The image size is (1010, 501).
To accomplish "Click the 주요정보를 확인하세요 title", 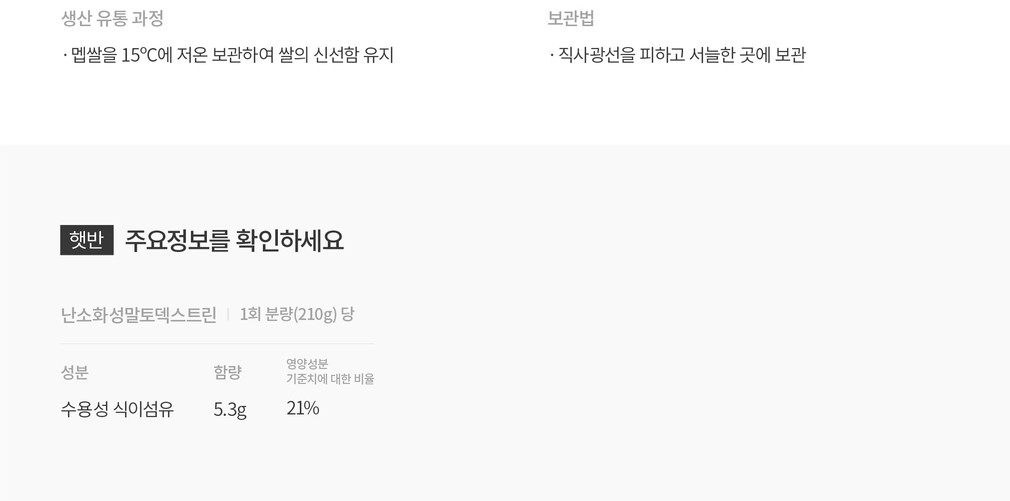I will (x=234, y=240).
